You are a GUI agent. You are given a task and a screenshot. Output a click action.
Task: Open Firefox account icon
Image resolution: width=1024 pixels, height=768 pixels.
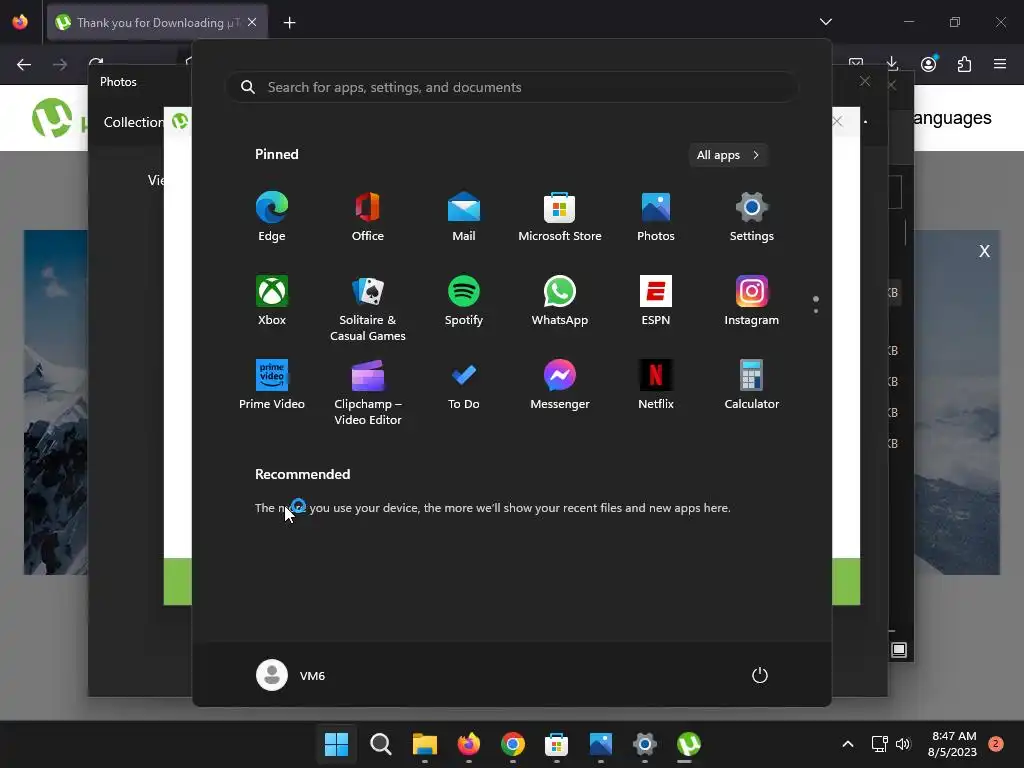click(x=929, y=63)
